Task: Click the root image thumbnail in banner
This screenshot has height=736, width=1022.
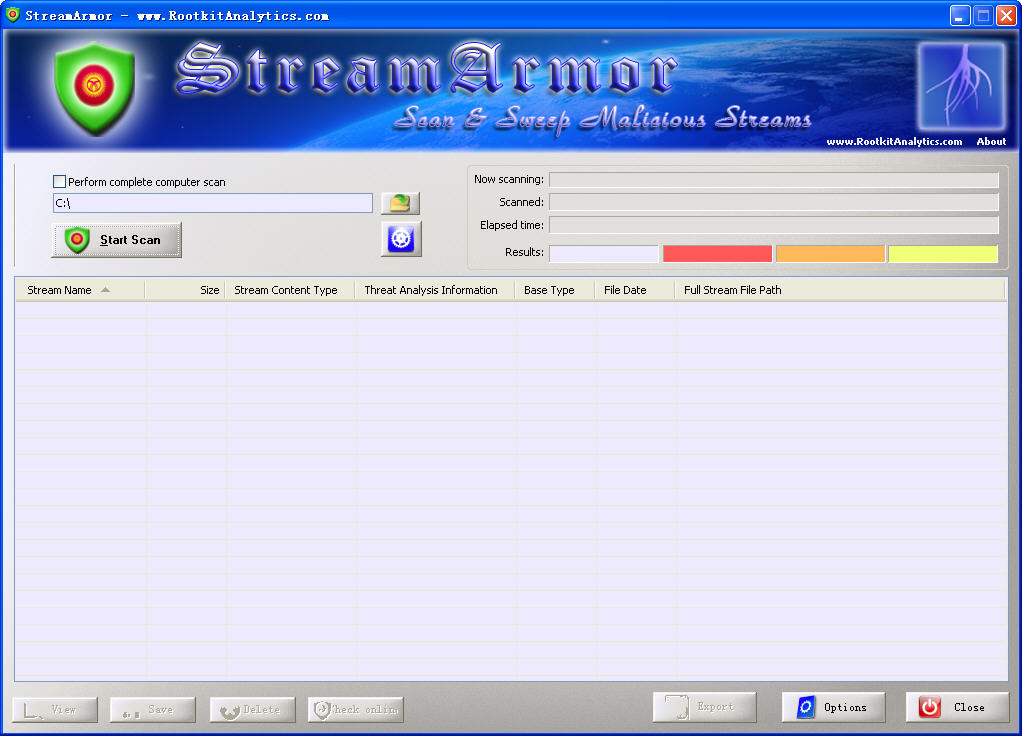Action: click(961, 86)
